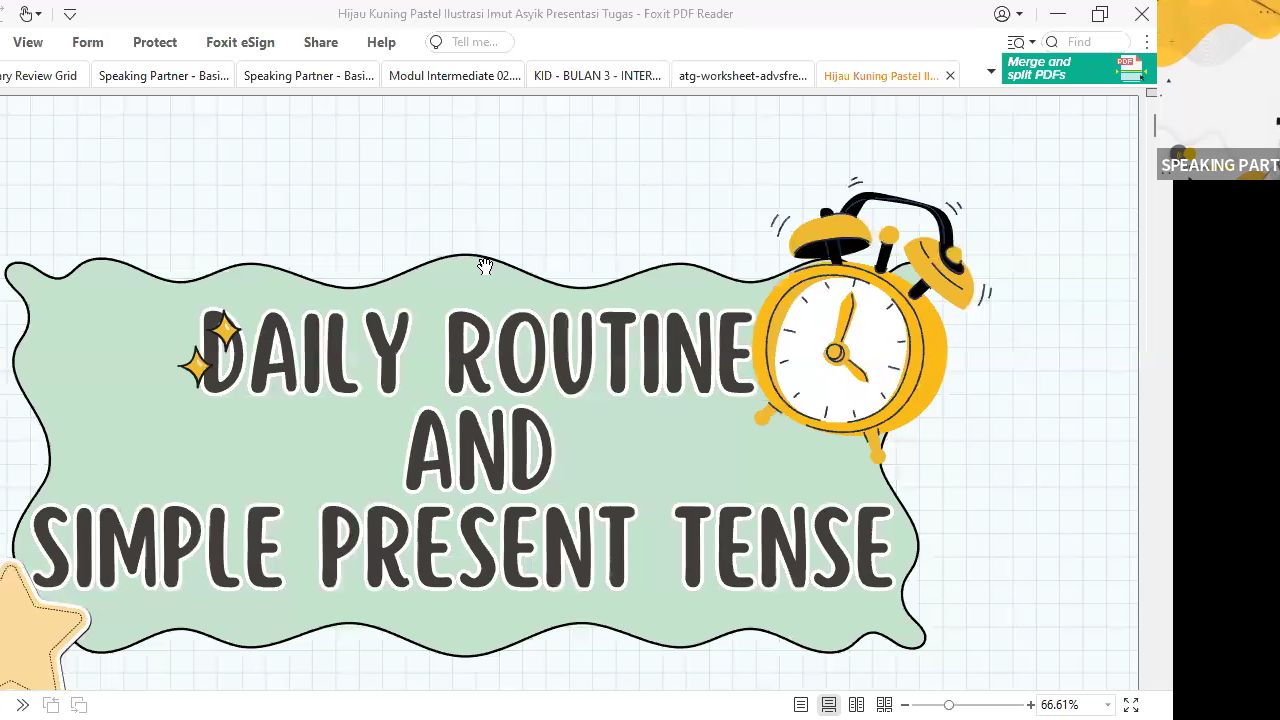Expand the account dropdown arrow
Viewport: 1280px width, 720px height.
tap(1019, 14)
